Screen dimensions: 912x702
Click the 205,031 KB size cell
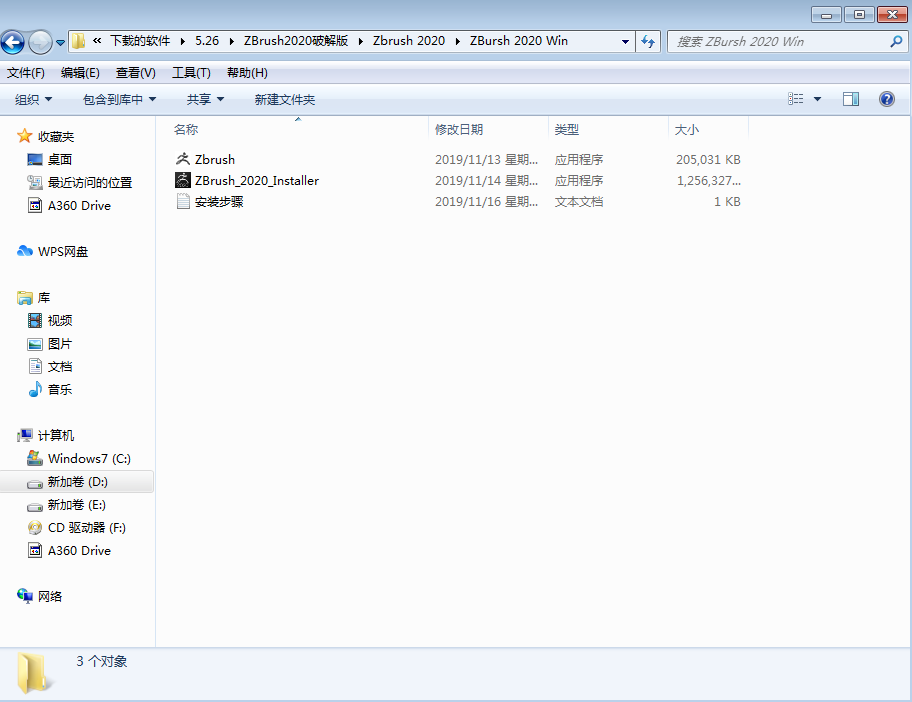tap(708, 159)
